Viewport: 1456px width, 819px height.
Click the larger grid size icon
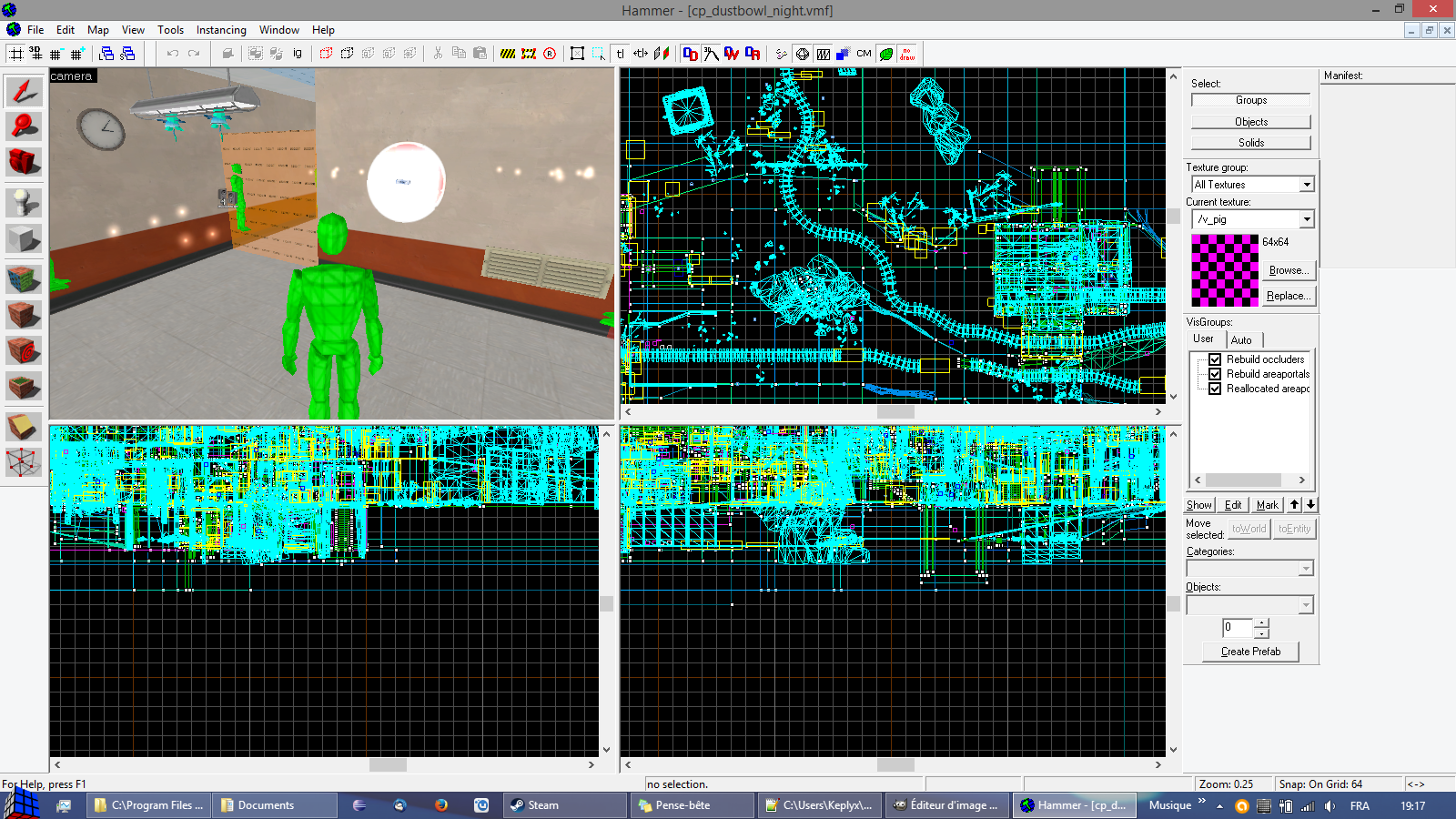77,54
